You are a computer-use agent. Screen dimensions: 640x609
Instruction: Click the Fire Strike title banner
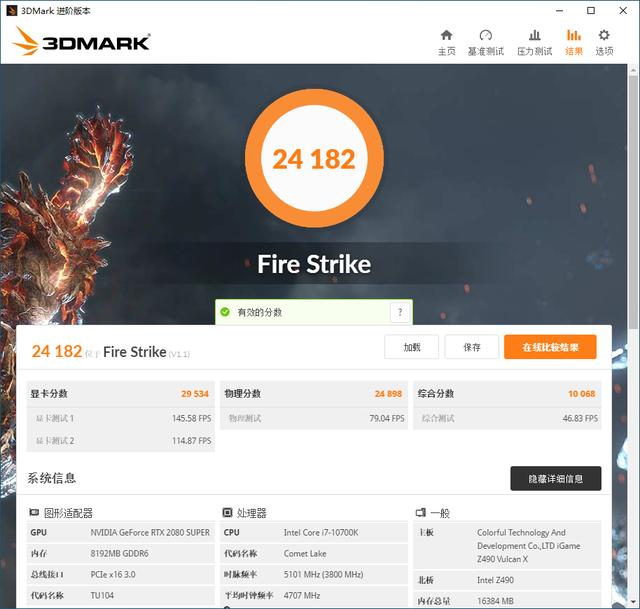tap(314, 264)
